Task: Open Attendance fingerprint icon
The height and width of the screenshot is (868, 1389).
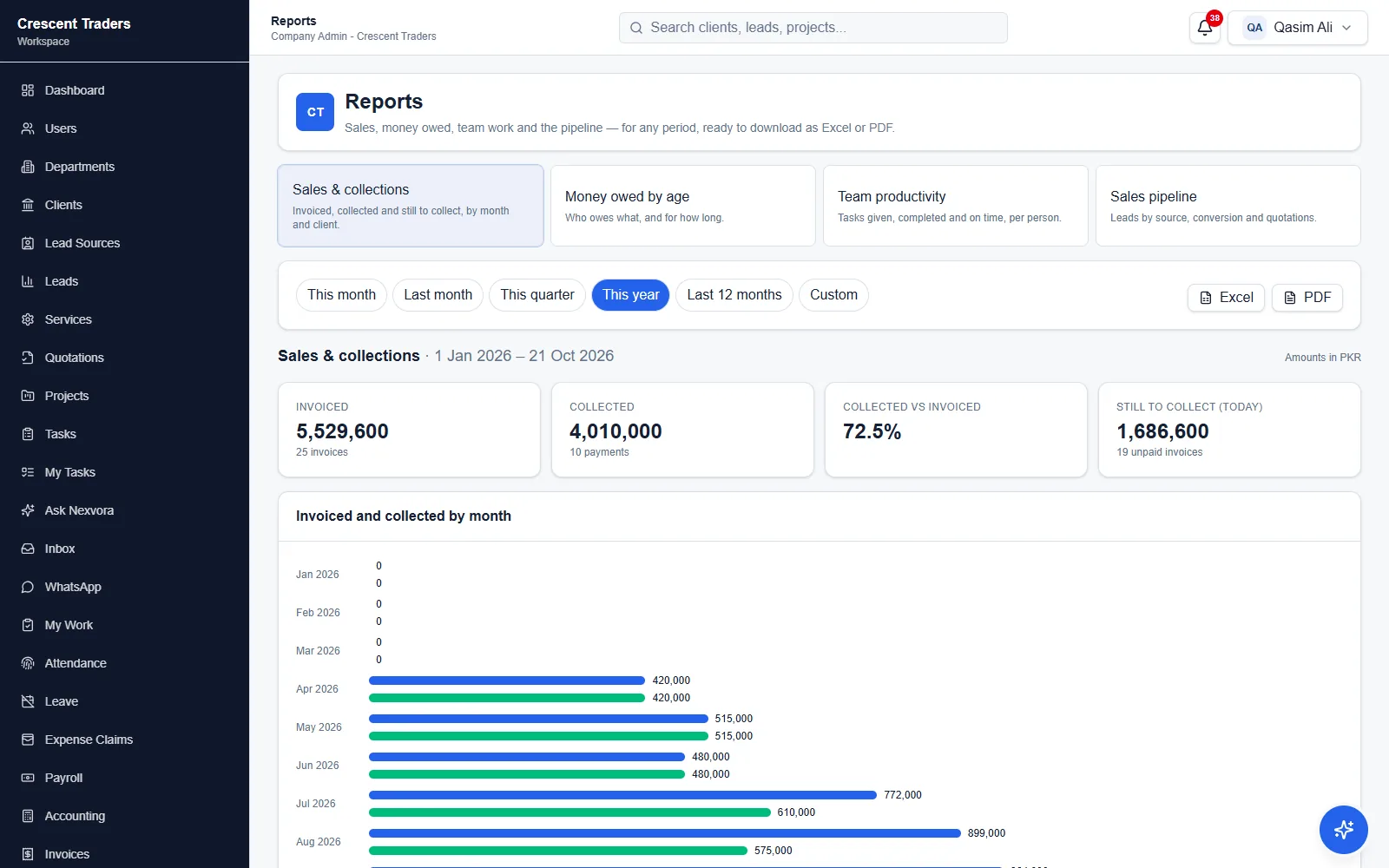Action: [28, 663]
